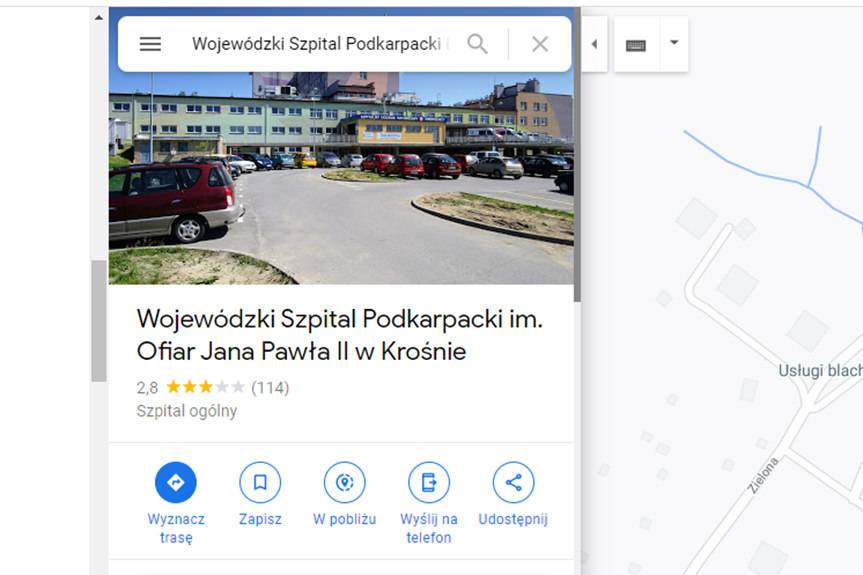Clear the search with the X icon
The image size is (863, 575).
click(540, 44)
